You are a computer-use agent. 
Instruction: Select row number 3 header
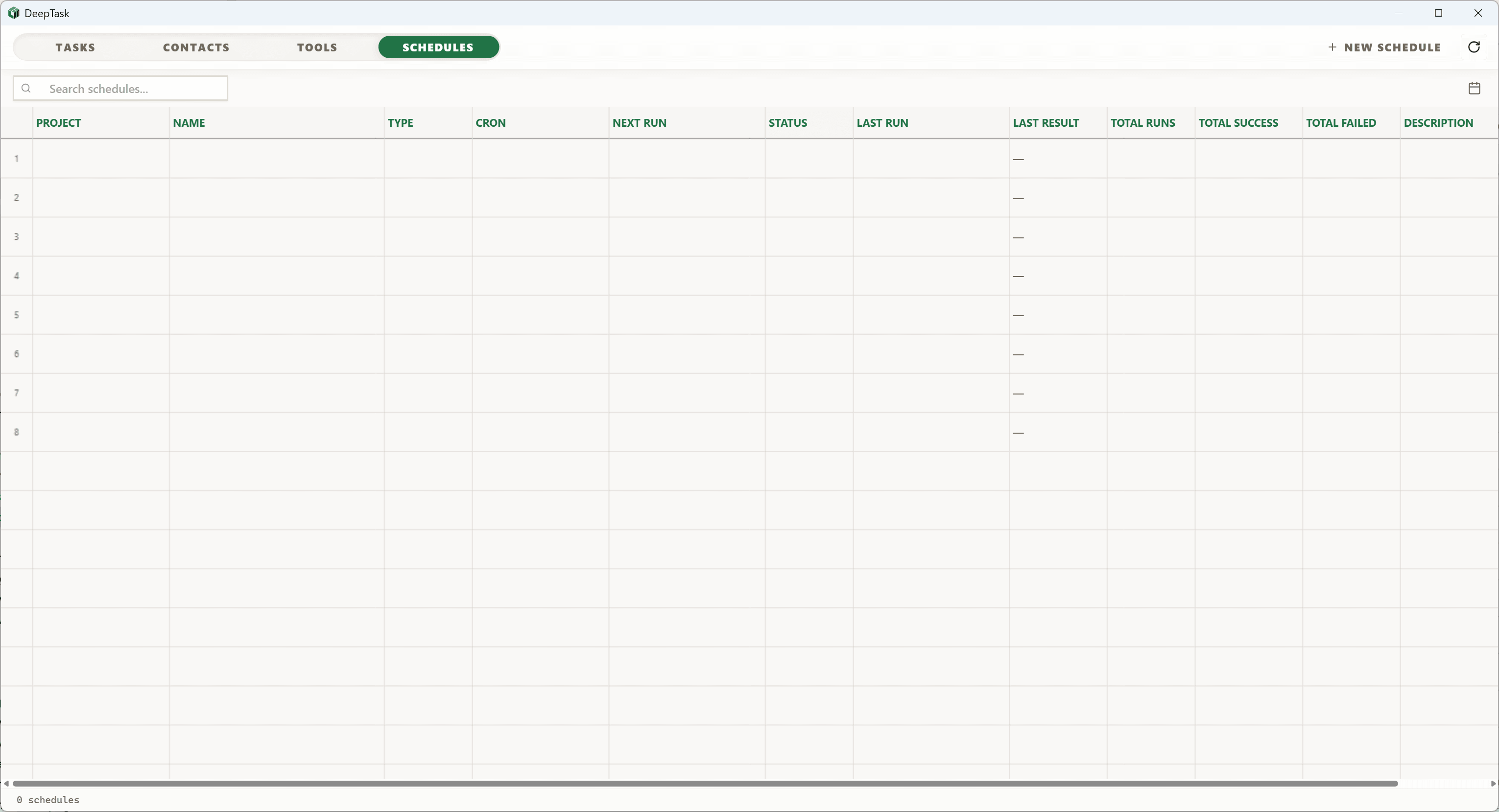click(16, 237)
